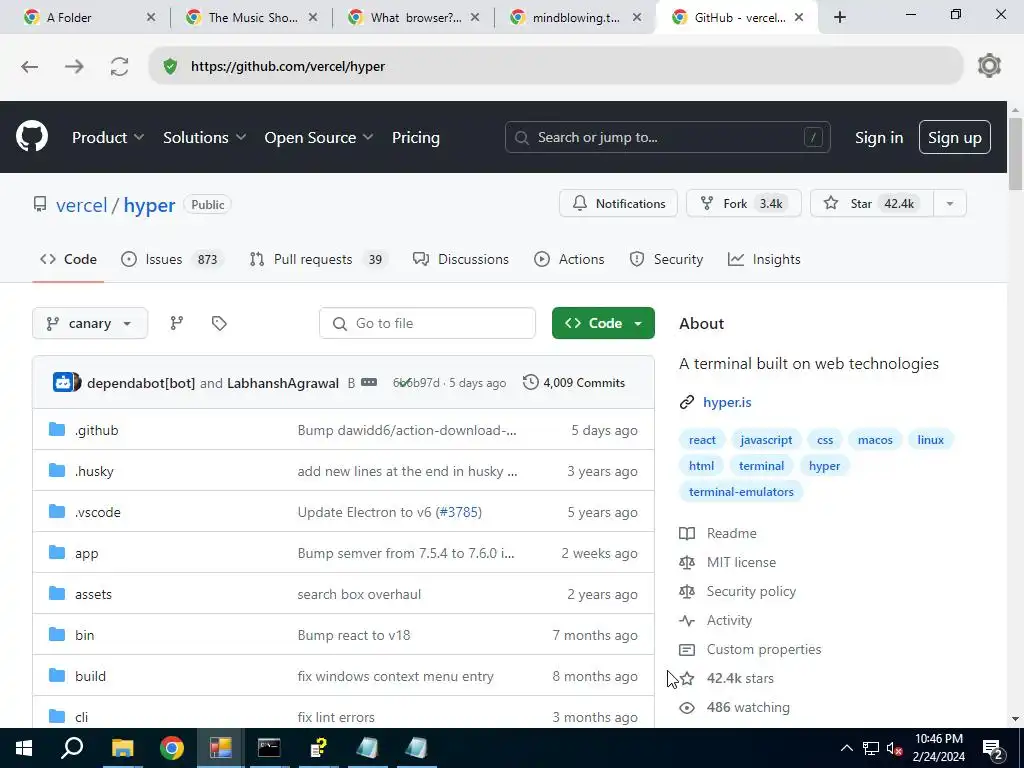Click the green security shield icon
The width and height of the screenshot is (1024, 768).
pos(170,66)
